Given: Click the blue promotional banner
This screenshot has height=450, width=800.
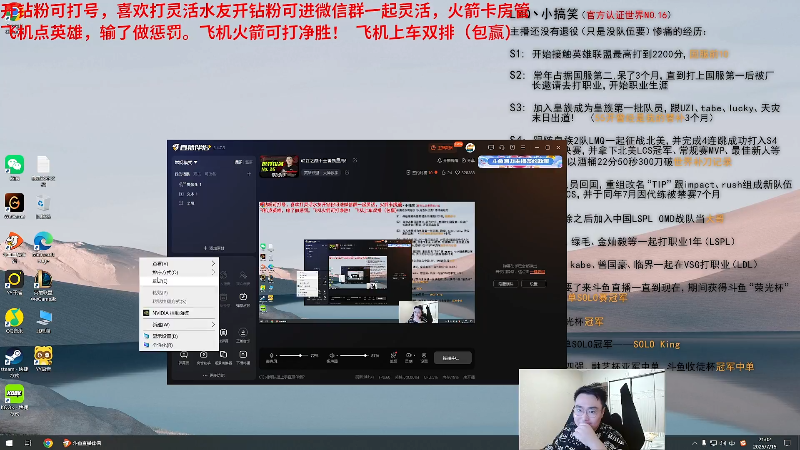Looking at the screenshot, I should (519, 161).
